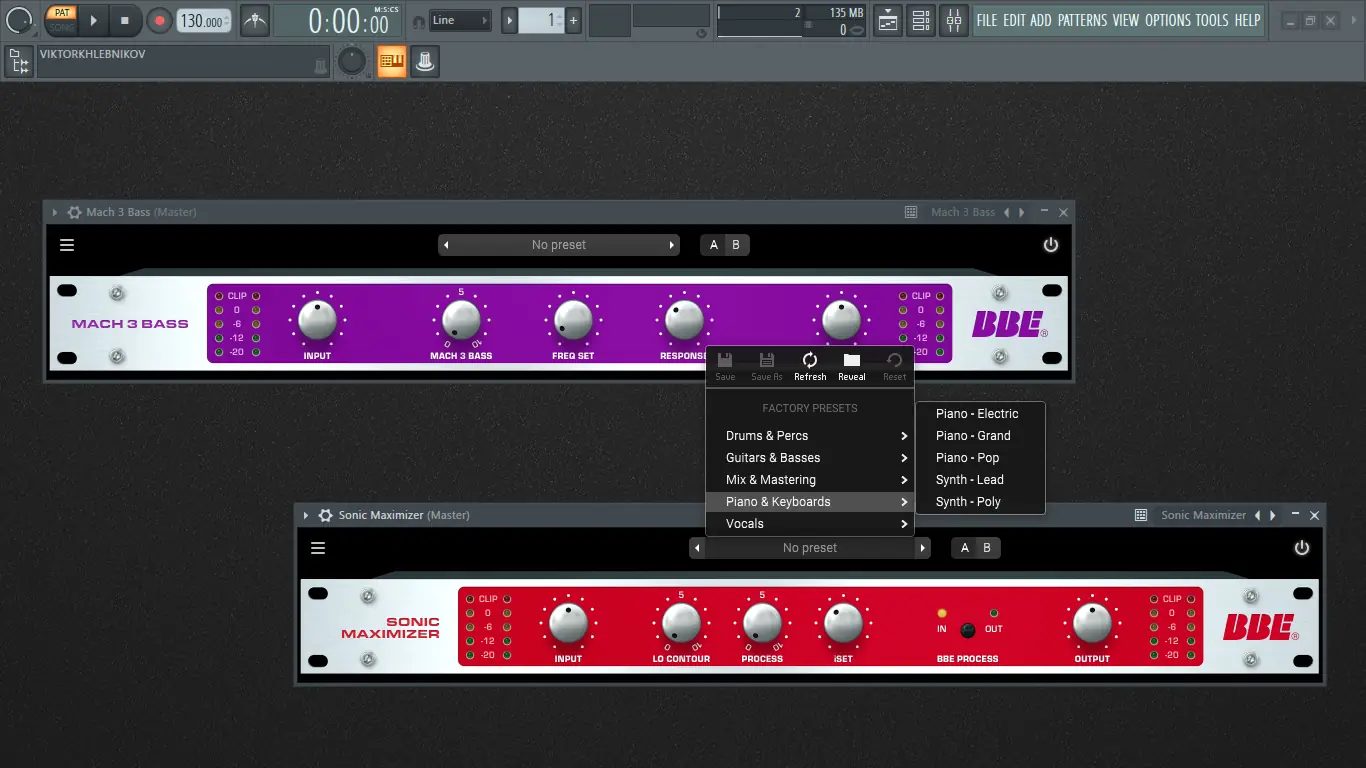Click the record button
Screen dimensions: 1366x768
[x=159, y=20]
